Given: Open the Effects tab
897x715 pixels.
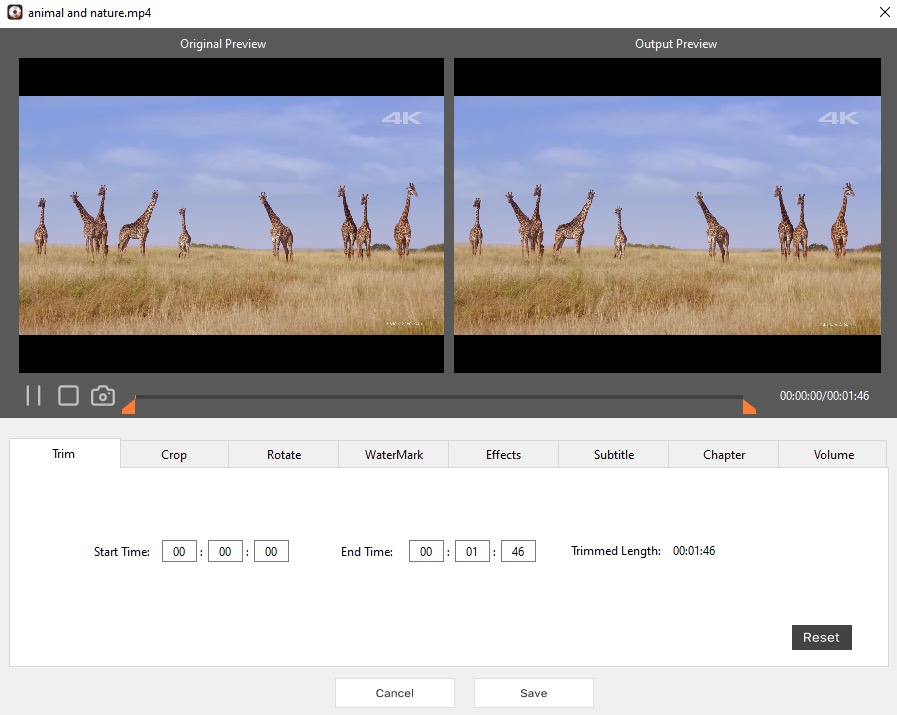Looking at the screenshot, I should (x=503, y=454).
